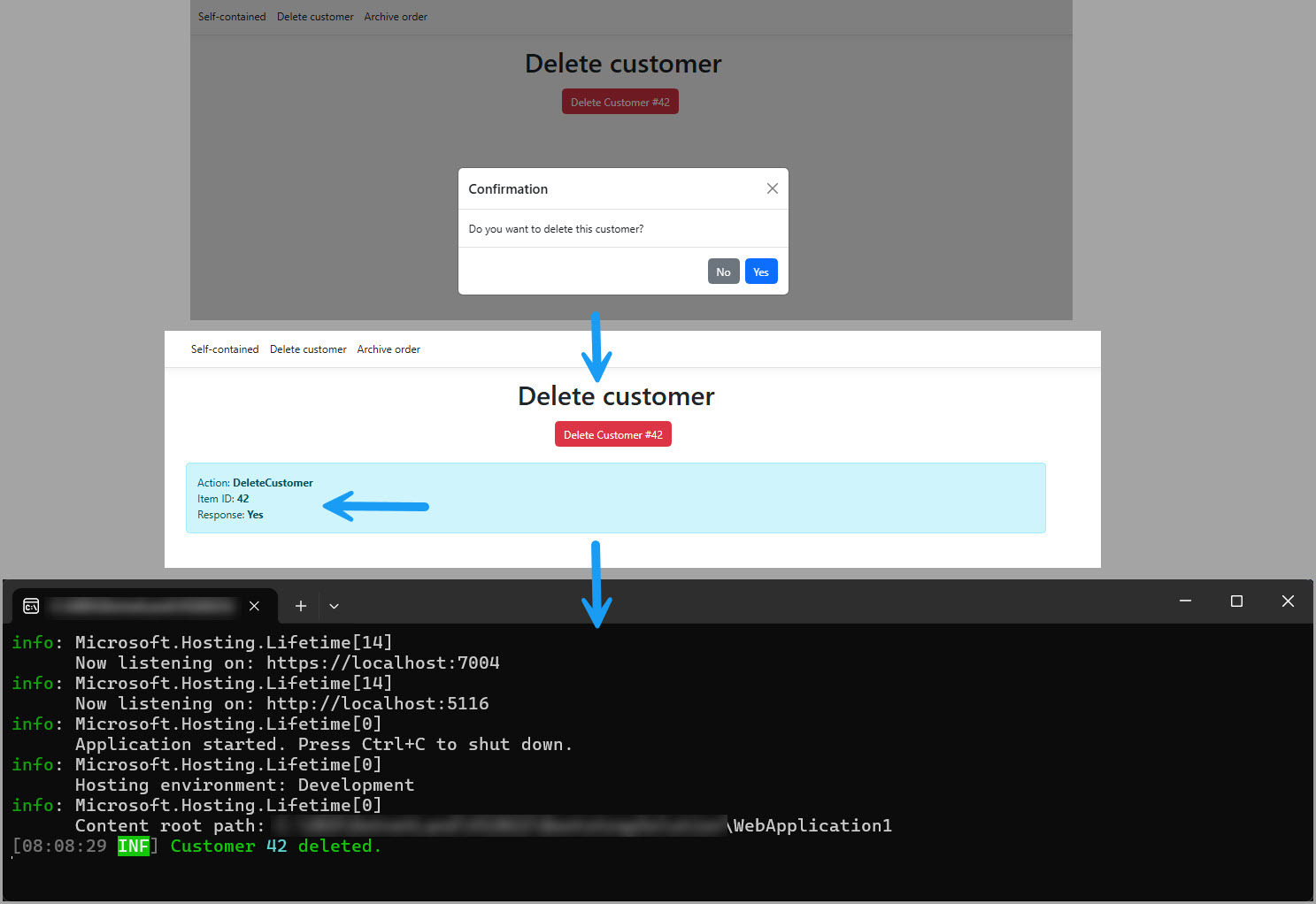Viewport: 1316px width, 904px height.
Task: Click the 'Delete customer' heading in lower page
Action: 616,396
